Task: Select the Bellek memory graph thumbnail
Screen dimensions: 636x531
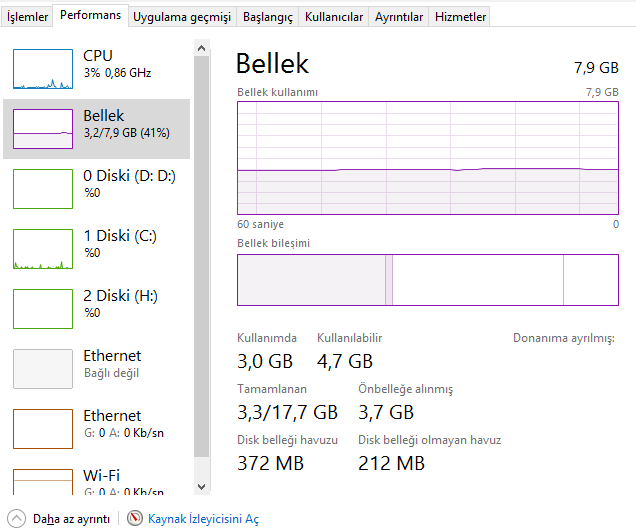Action: coord(43,129)
